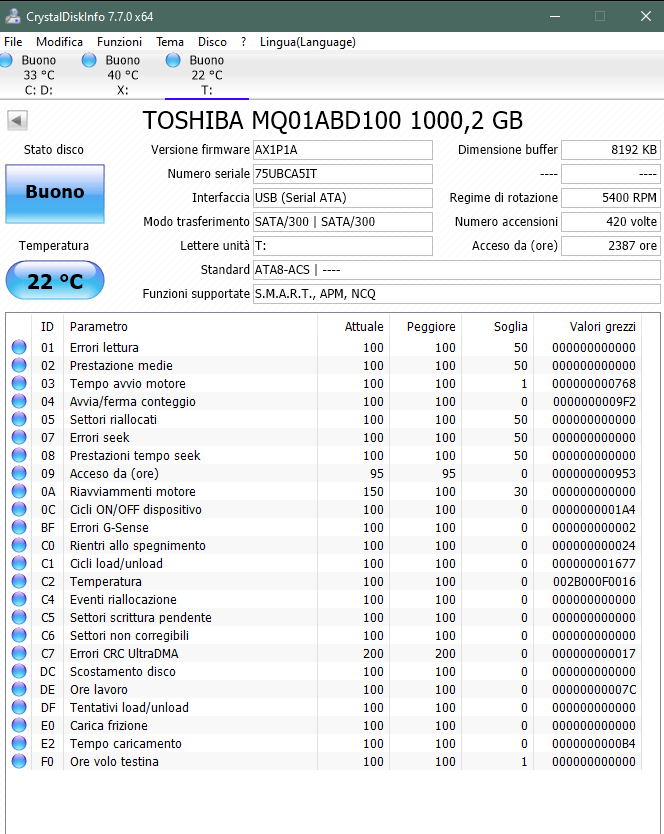Screen dimensions: 664x834
Task: Click status orb for attribute 09 Acceso da (ore)
Action: point(19,473)
